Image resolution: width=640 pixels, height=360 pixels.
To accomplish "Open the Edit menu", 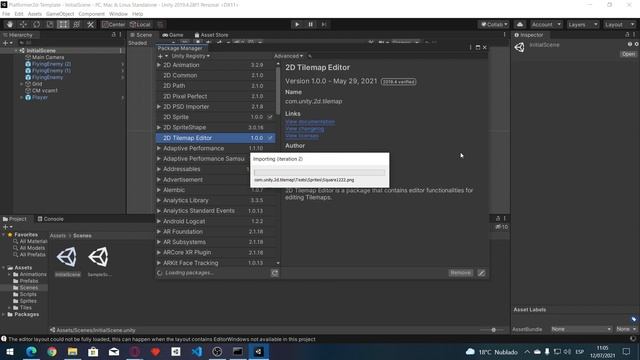I will pyautogui.click(x=19, y=14).
